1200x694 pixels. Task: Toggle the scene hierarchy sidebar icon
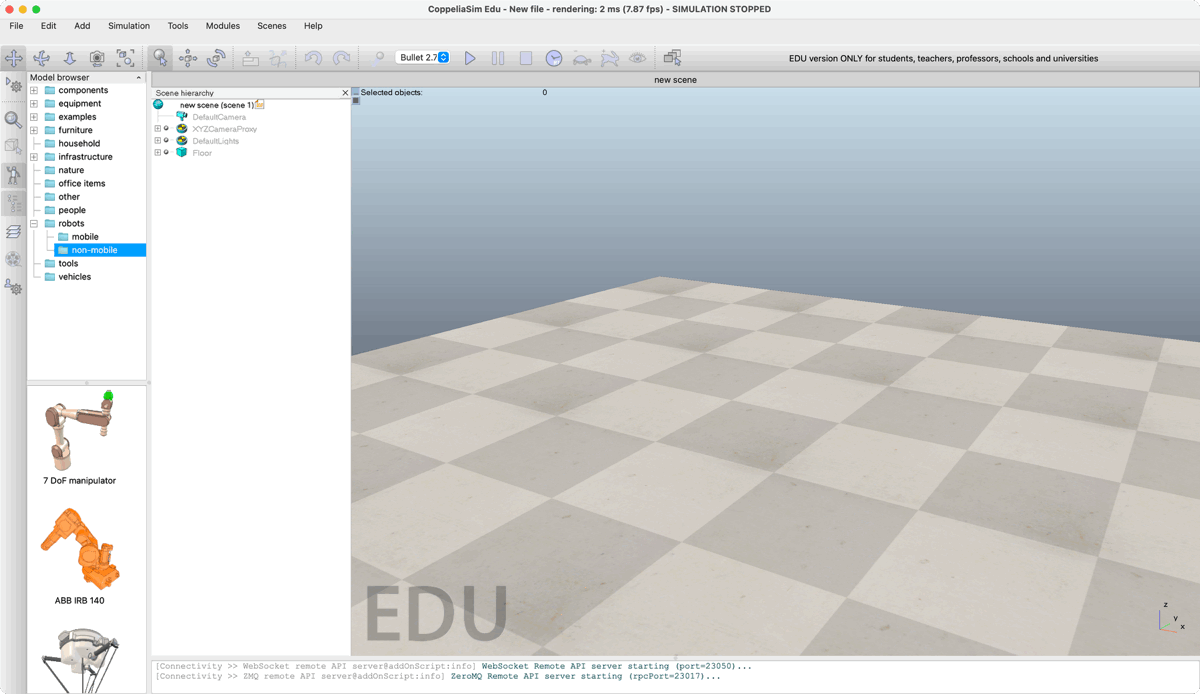click(x=13, y=203)
